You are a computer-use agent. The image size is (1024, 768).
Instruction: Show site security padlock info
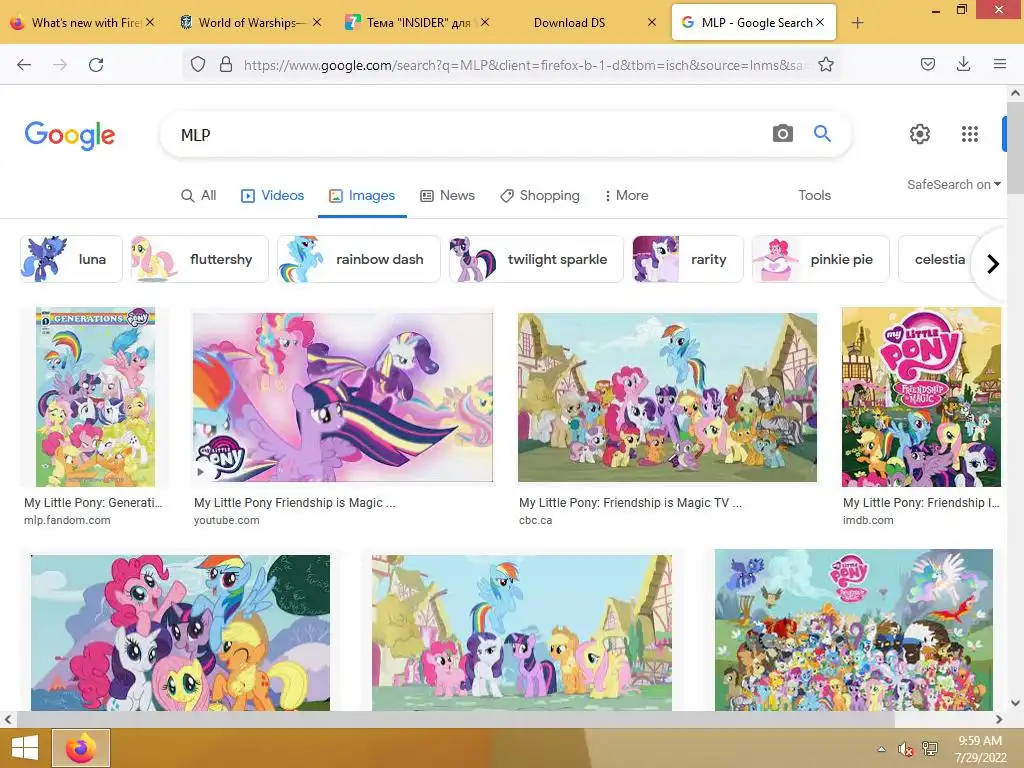pos(226,64)
